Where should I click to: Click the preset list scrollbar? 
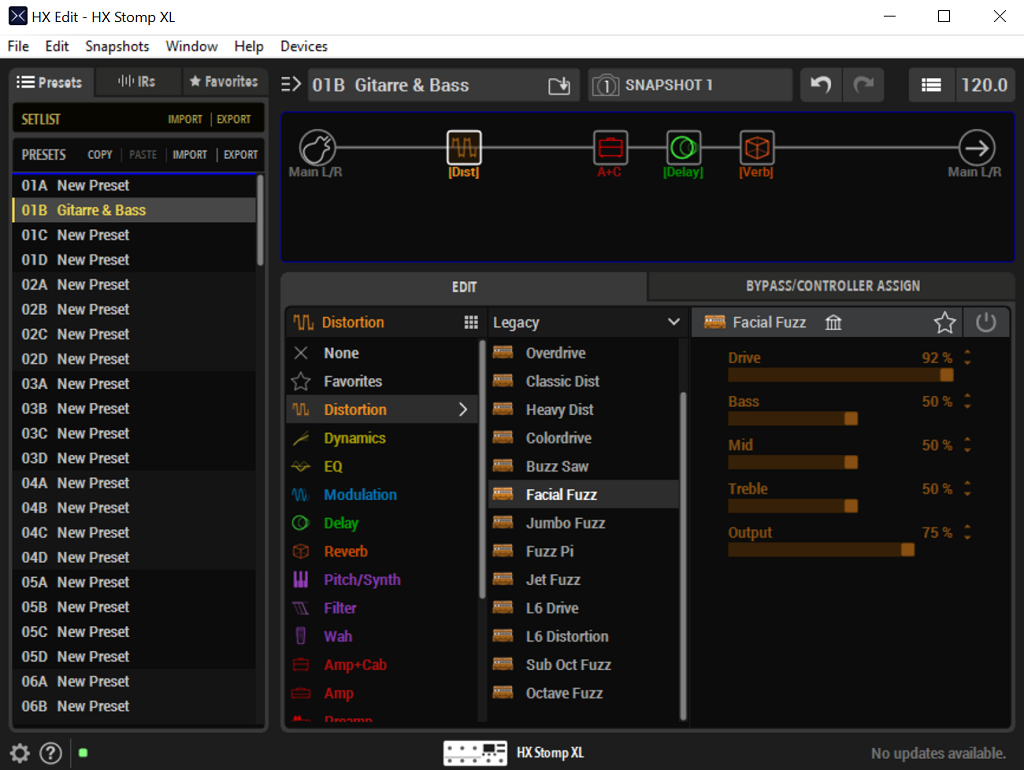tap(260, 220)
